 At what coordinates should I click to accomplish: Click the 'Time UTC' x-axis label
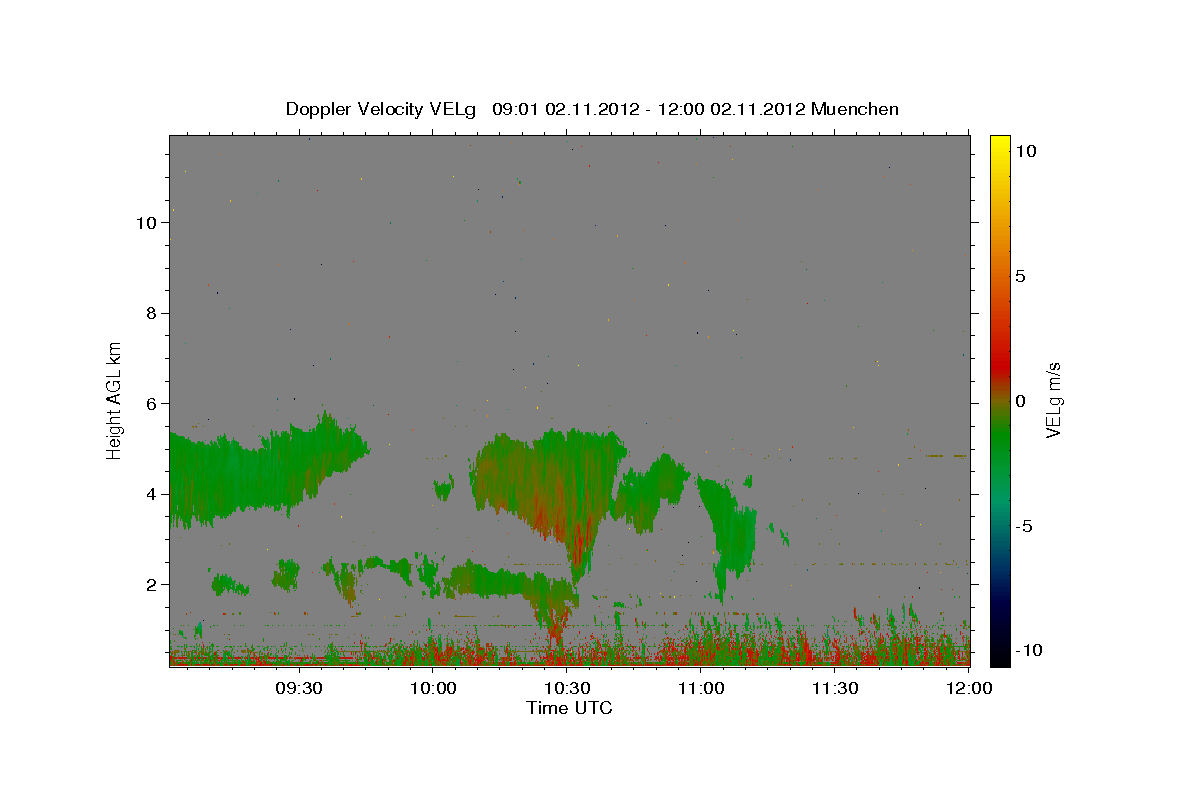[x=569, y=708]
